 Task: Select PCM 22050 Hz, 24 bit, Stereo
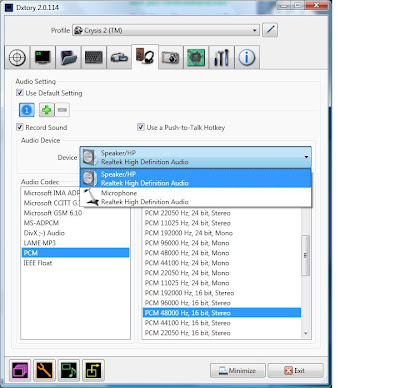pos(222,213)
